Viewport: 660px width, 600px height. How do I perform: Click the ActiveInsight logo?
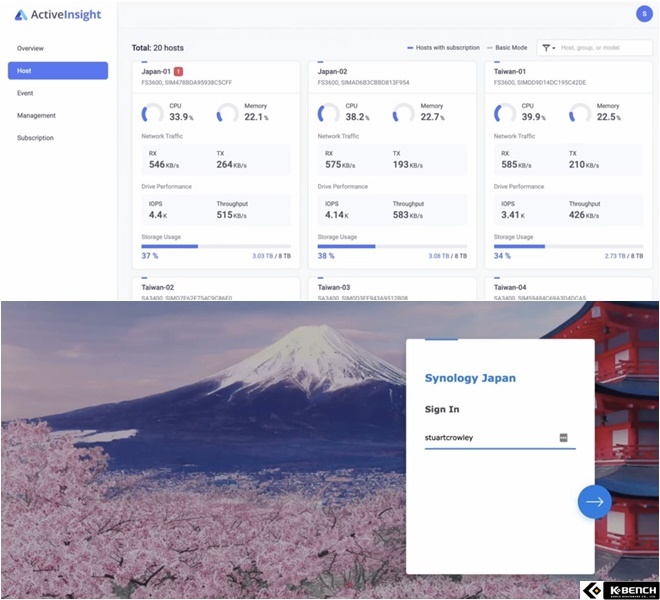pyautogui.click(x=58, y=15)
